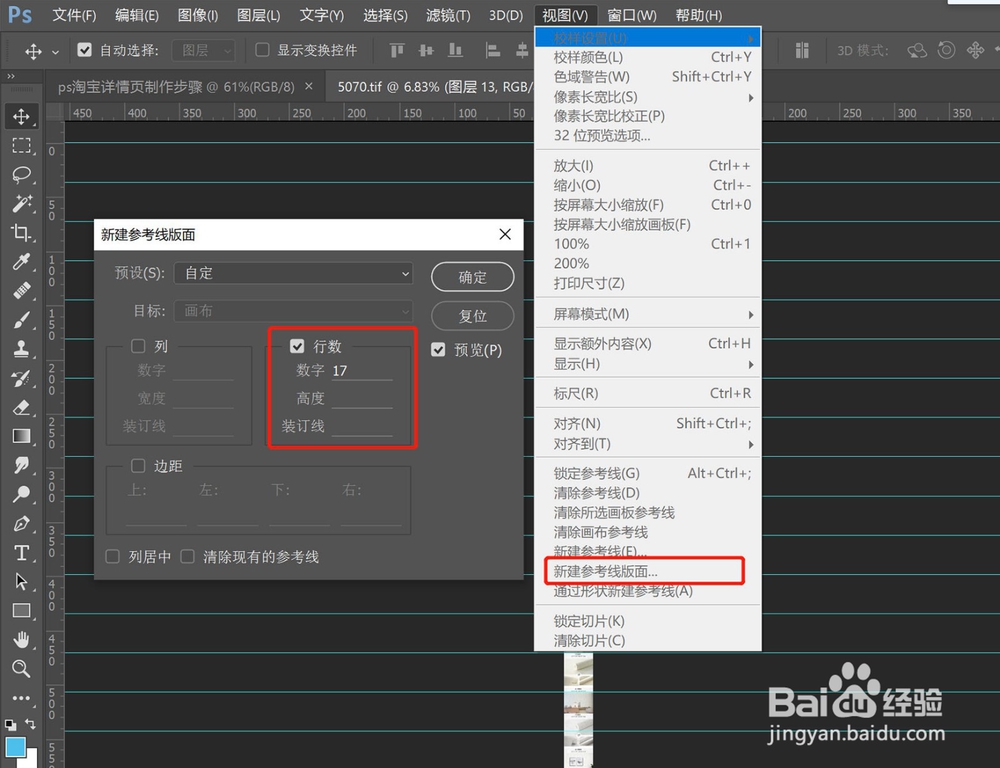Select the Crop tool
Image resolution: width=1000 pixels, height=768 pixels.
tap(22, 233)
